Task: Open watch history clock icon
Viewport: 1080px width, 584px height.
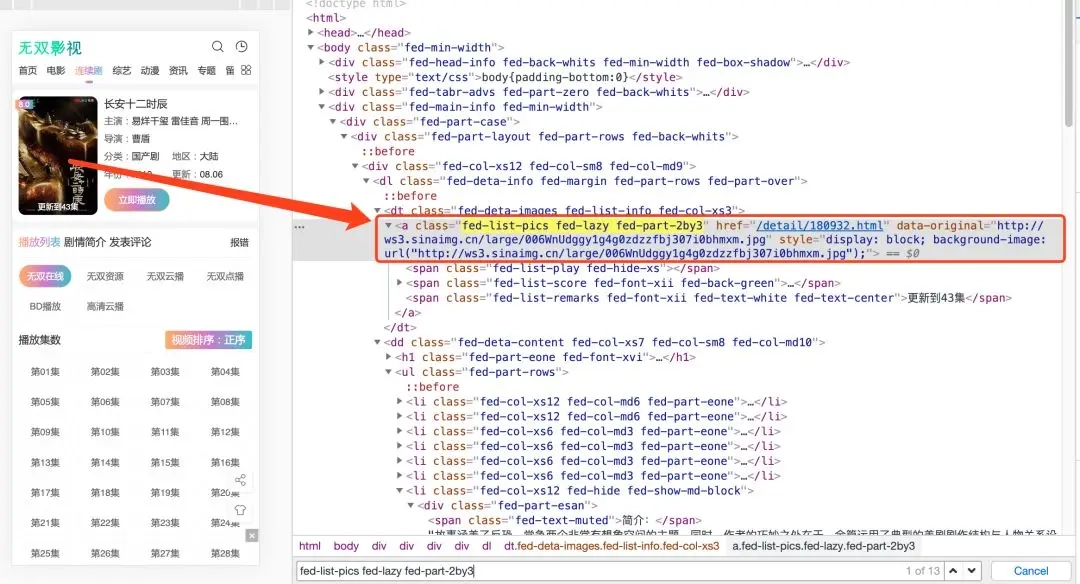Action: pyautogui.click(x=241, y=47)
